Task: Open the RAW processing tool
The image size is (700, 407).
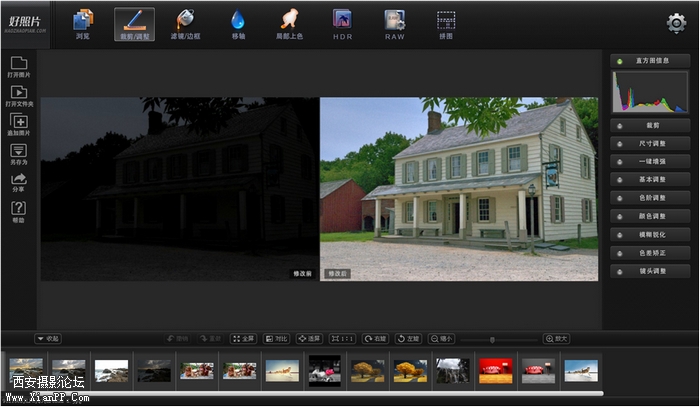Action: [394, 24]
